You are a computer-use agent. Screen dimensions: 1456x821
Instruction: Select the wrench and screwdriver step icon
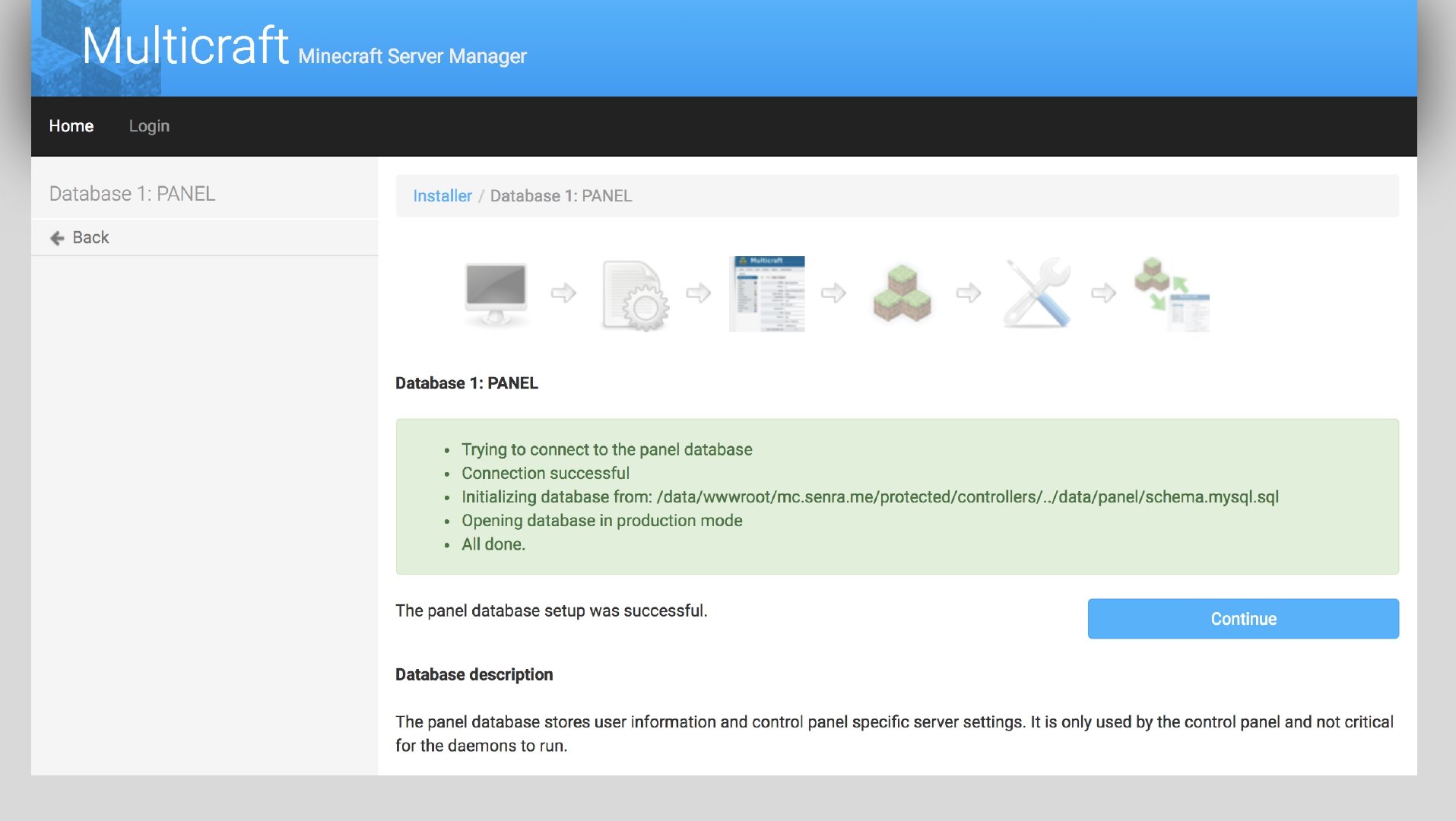pos(1037,293)
